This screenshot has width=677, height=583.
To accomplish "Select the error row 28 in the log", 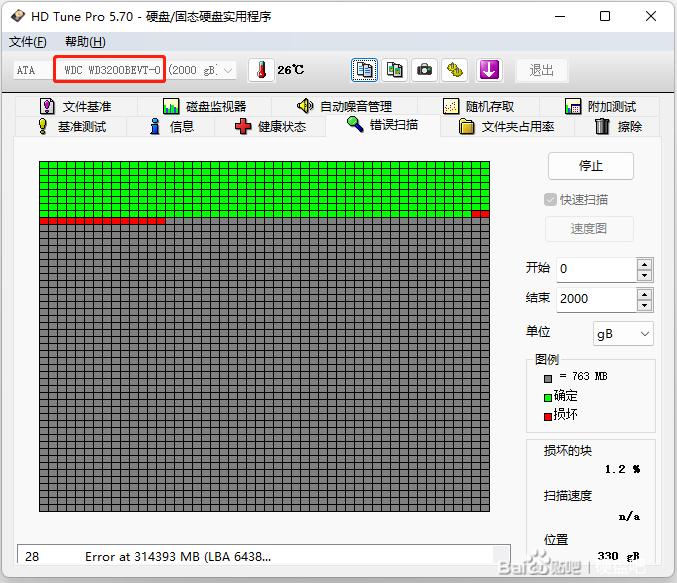I will pyautogui.click(x=255, y=557).
